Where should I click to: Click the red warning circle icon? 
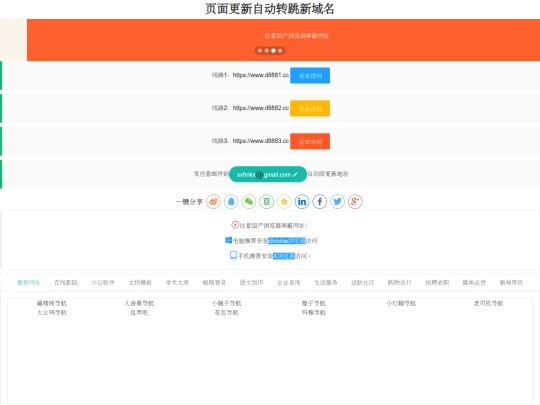pos(235,225)
